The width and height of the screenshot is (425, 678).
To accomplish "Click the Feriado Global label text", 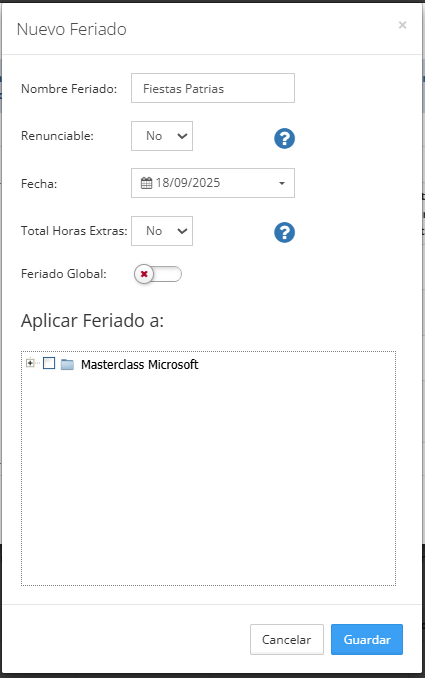I will pos(64,274).
